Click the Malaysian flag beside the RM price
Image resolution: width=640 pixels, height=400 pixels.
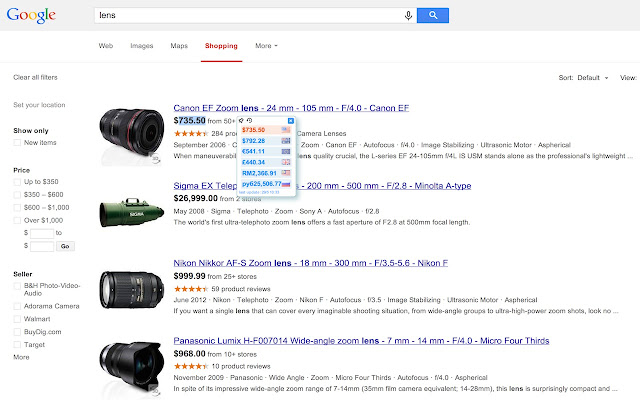tap(286, 173)
